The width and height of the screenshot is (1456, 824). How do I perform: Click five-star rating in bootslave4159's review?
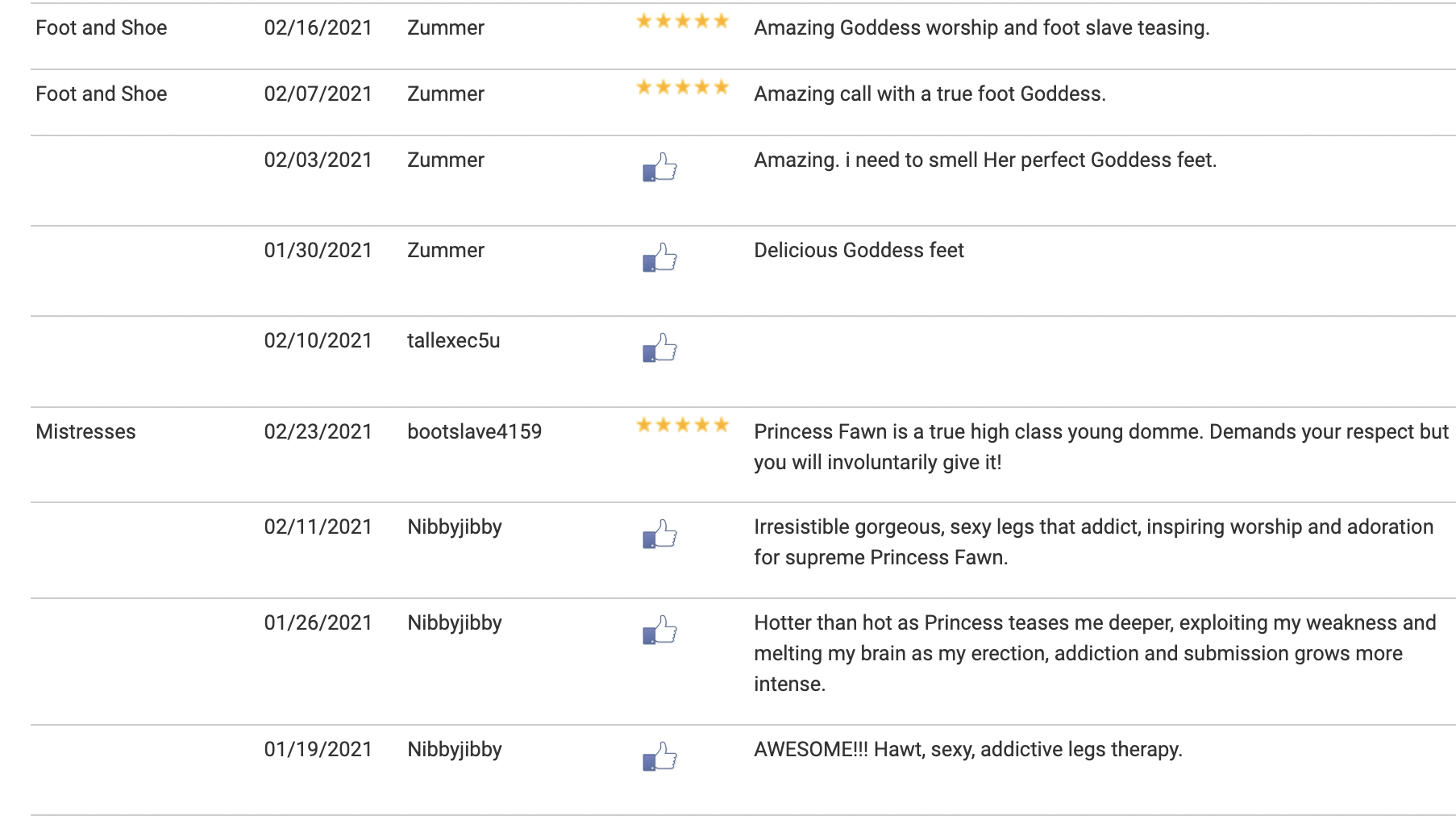click(682, 426)
